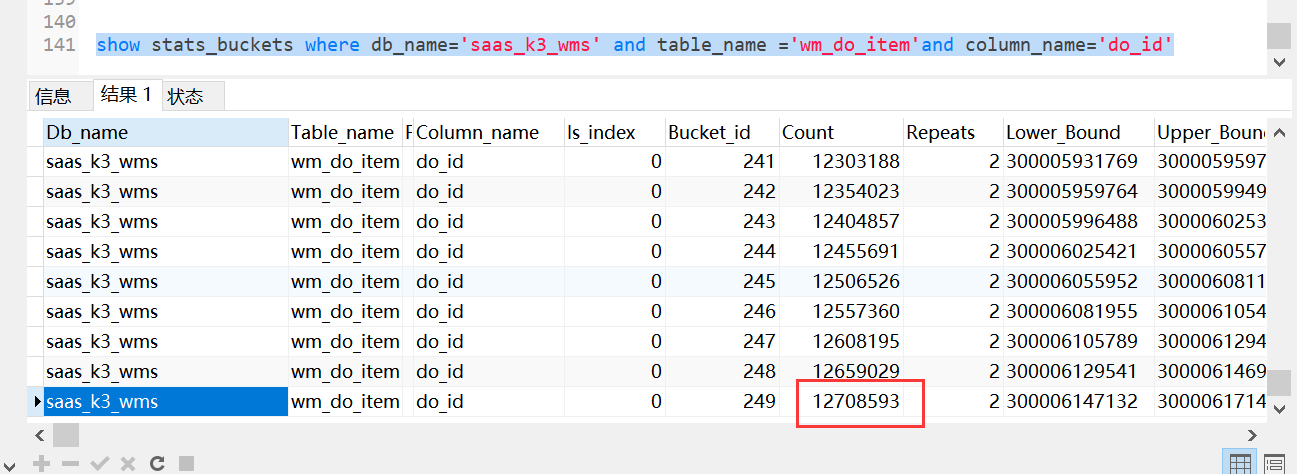
Task: Select the Count cell 12708593
Action: tap(857, 401)
